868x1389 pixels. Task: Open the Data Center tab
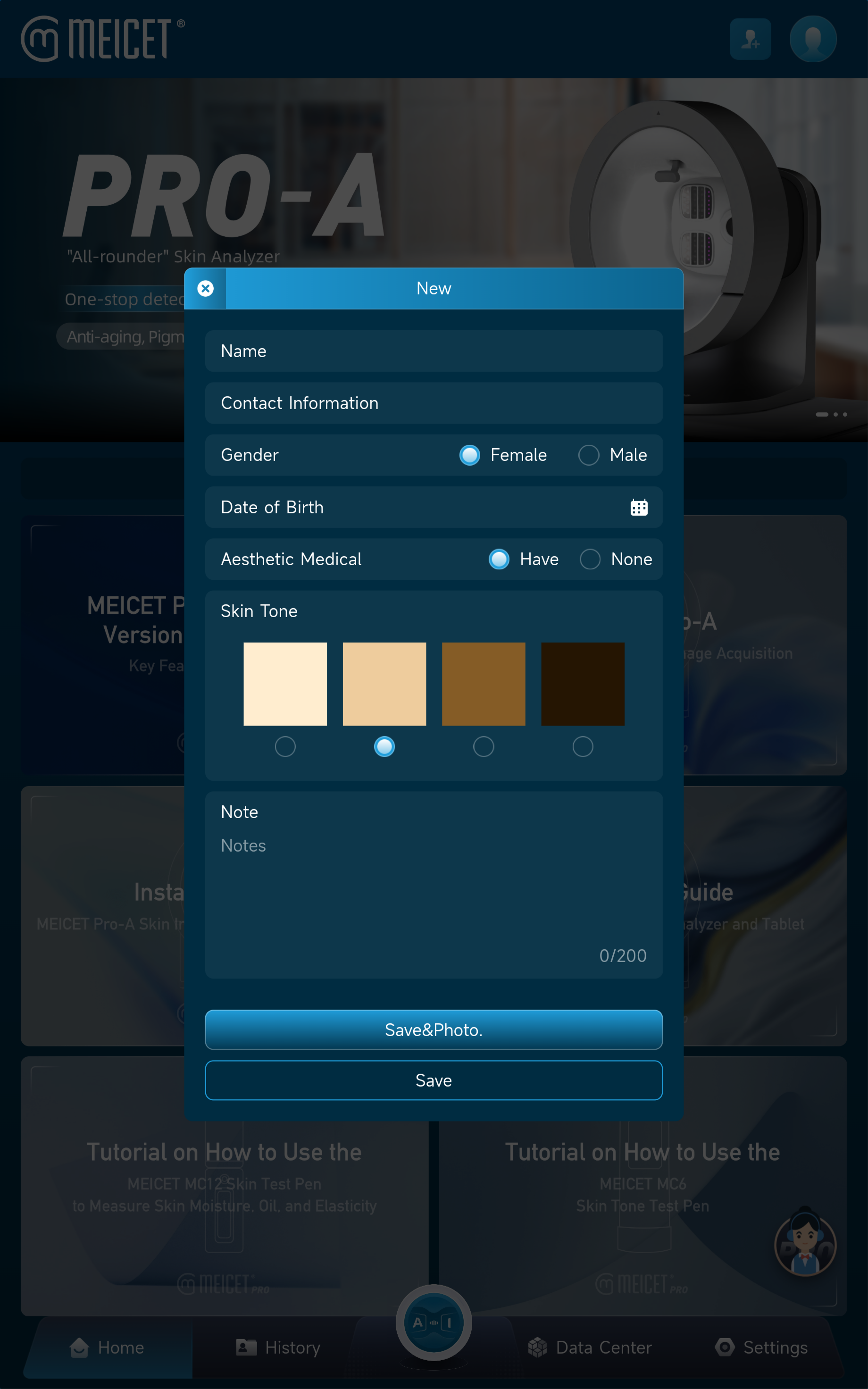pyautogui.click(x=590, y=1347)
